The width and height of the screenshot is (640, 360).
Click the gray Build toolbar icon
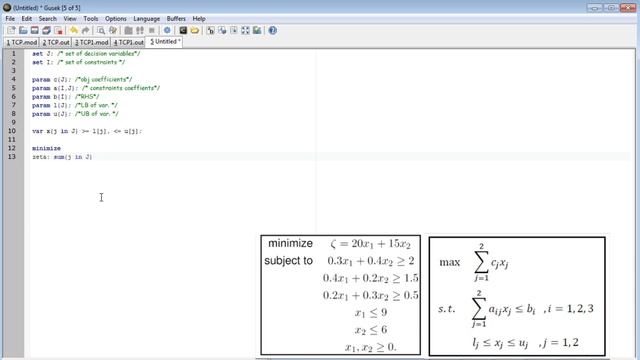click(140, 30)
